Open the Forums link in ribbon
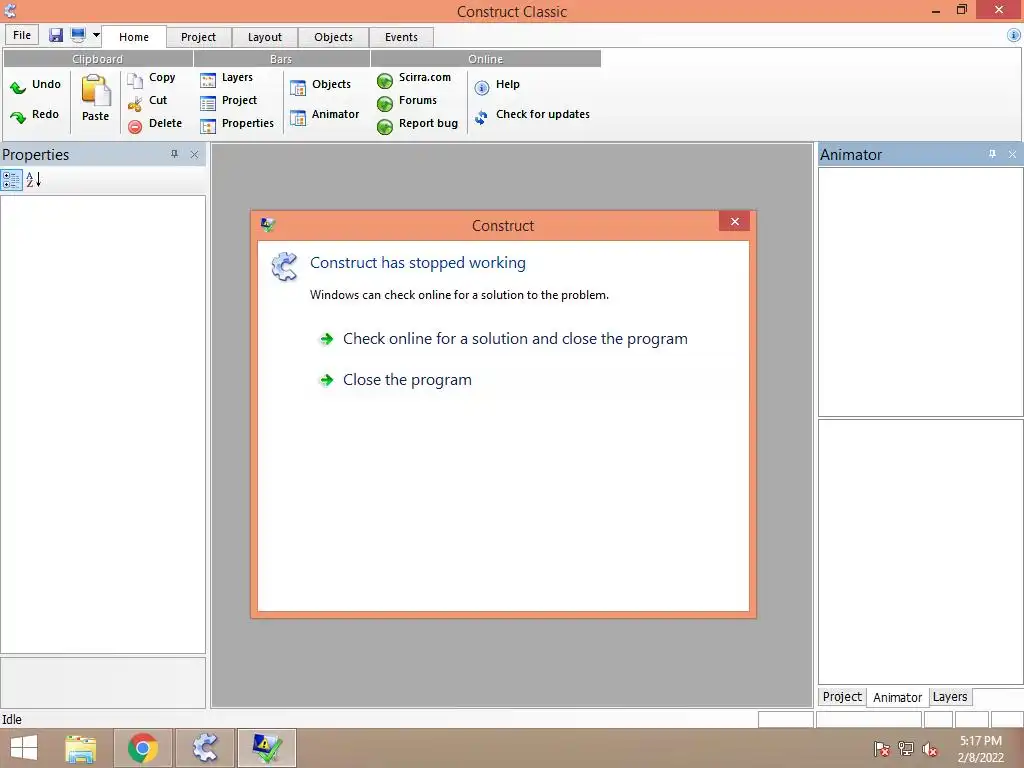Image resolution: width=1024 pixels, height=768 pixels. click(407, 101)
